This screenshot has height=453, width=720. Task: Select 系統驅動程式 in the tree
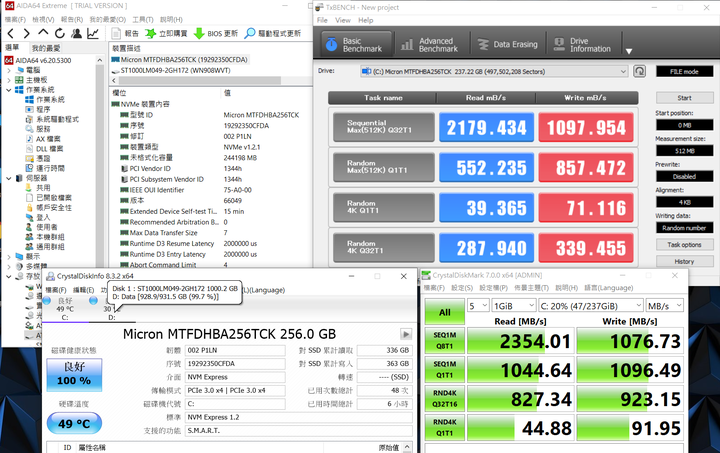pos(57,119)
